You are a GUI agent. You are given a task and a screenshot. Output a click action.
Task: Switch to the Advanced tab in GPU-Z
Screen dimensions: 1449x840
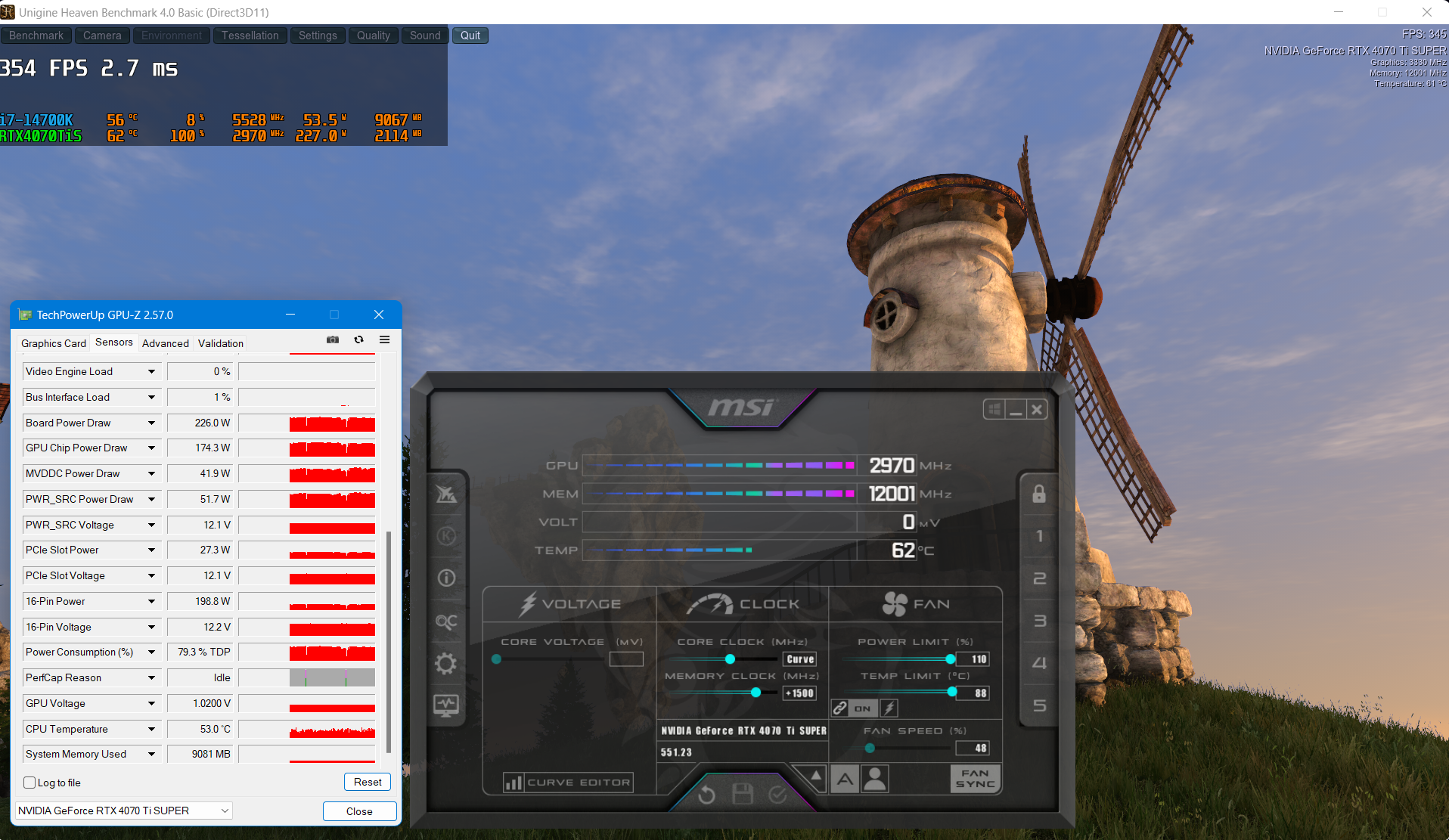point(166,343)
